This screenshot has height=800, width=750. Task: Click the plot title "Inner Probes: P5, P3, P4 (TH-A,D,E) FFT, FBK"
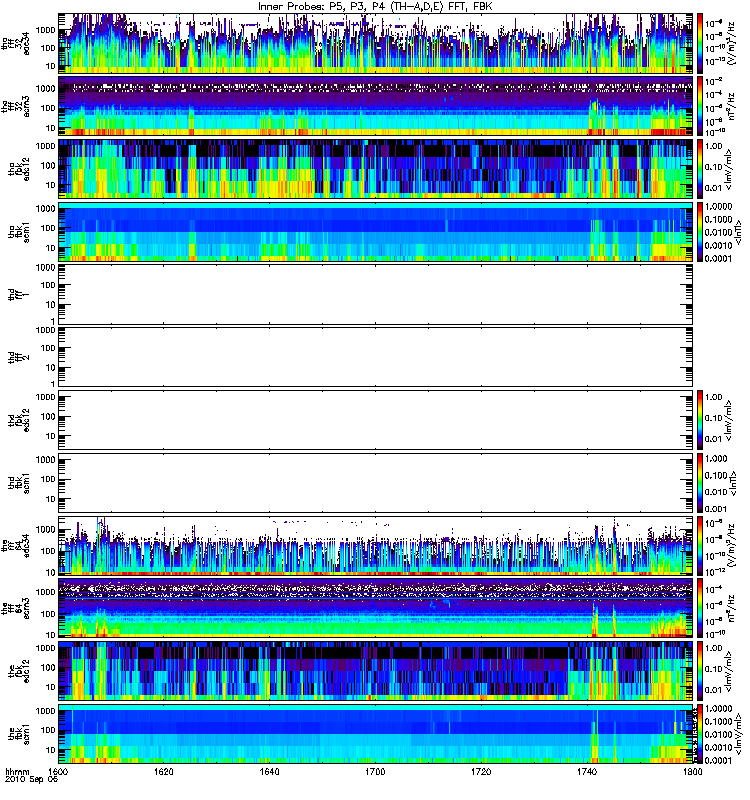coord(375,7)
